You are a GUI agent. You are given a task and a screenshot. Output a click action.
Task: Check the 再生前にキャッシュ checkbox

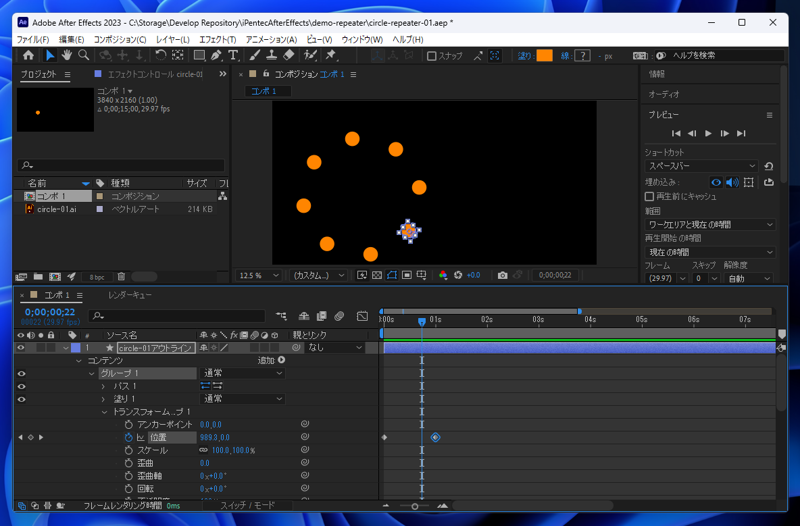(649, 197)
